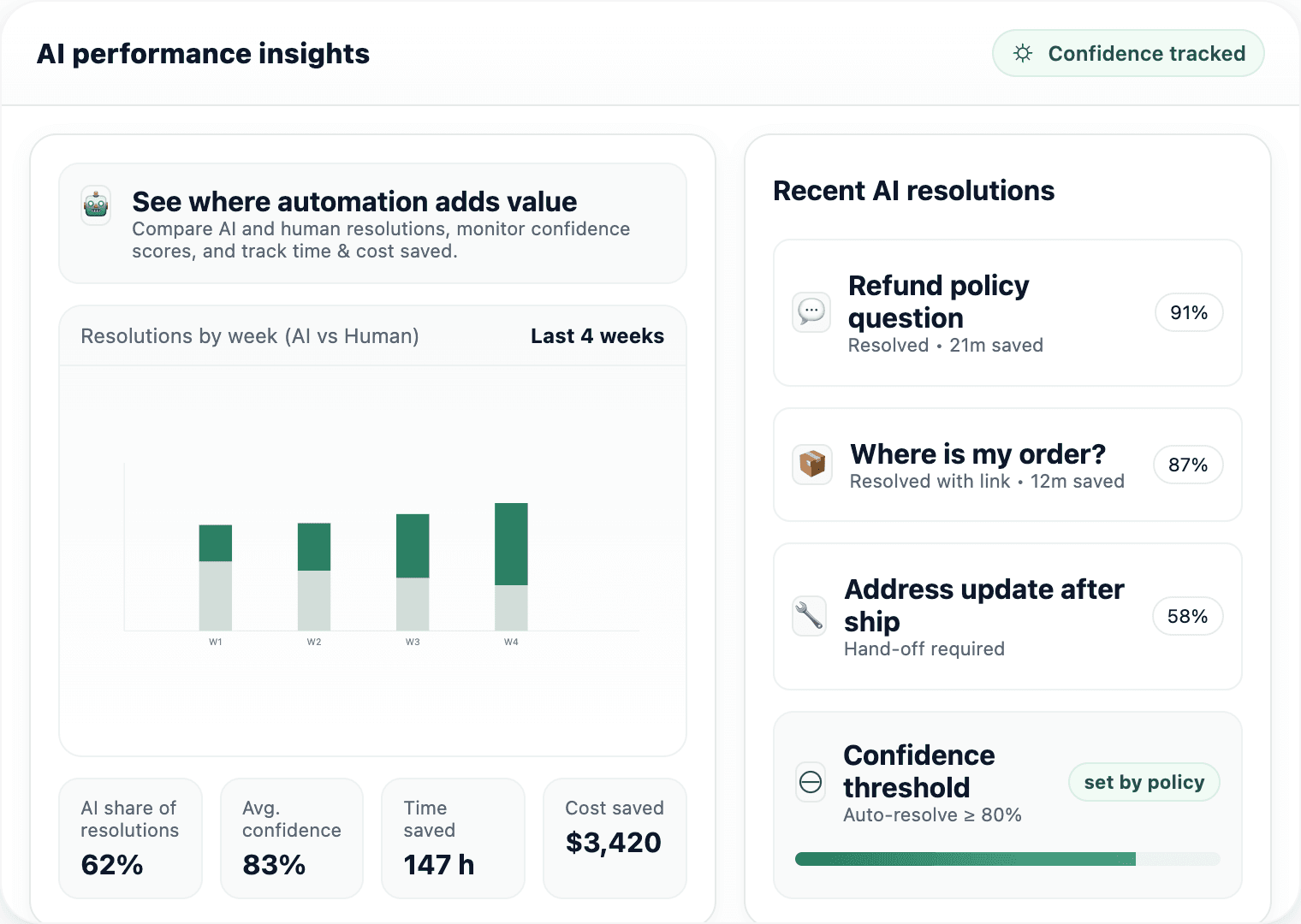The image size is (1301, 924).
Task: Open the Cost saved $3,420 card
Action: pyautogui.click(x=615, y=838)
